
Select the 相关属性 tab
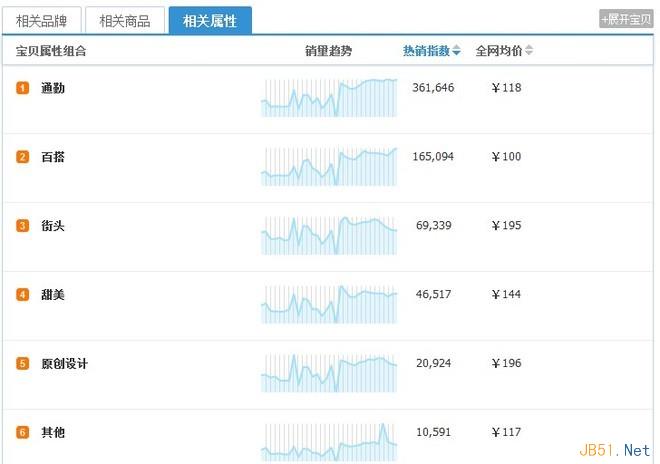click(x=210, y=20)
